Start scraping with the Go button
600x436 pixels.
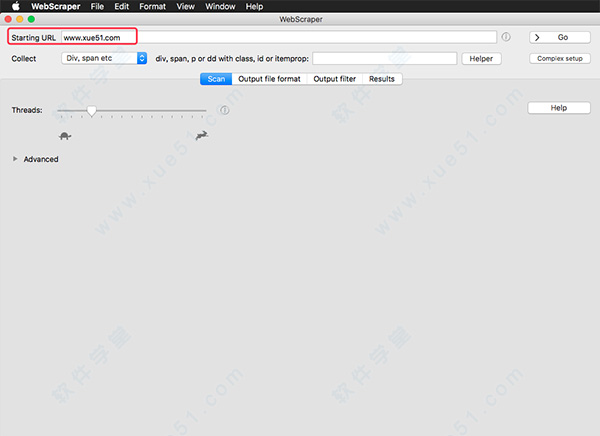560,37
